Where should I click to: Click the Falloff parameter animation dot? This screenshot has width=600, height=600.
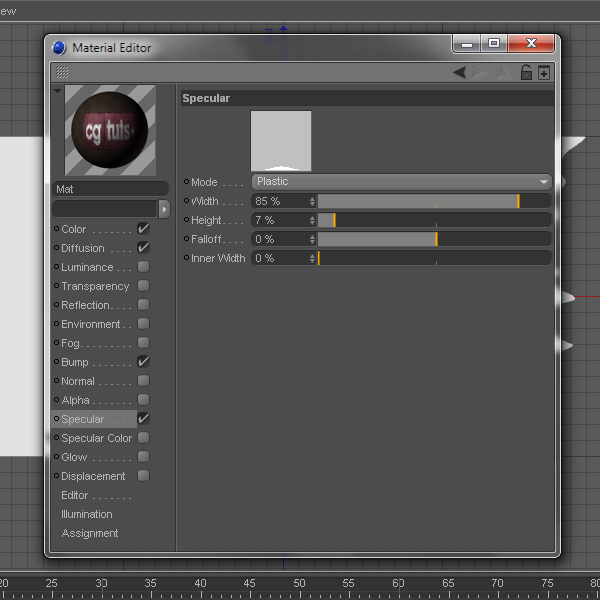pyautogui.click(x=186, y=239)
